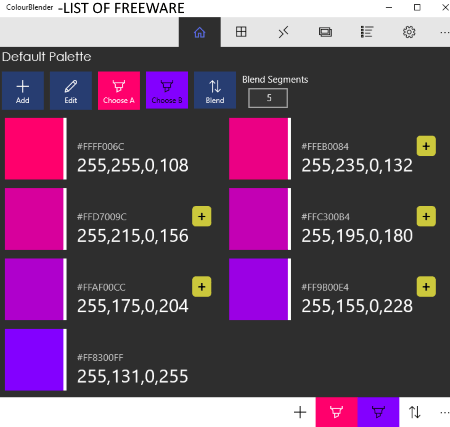Click the Default Palette heading
Image resolution: width=450 pixels, height=427 pixels.
(47, 57)
